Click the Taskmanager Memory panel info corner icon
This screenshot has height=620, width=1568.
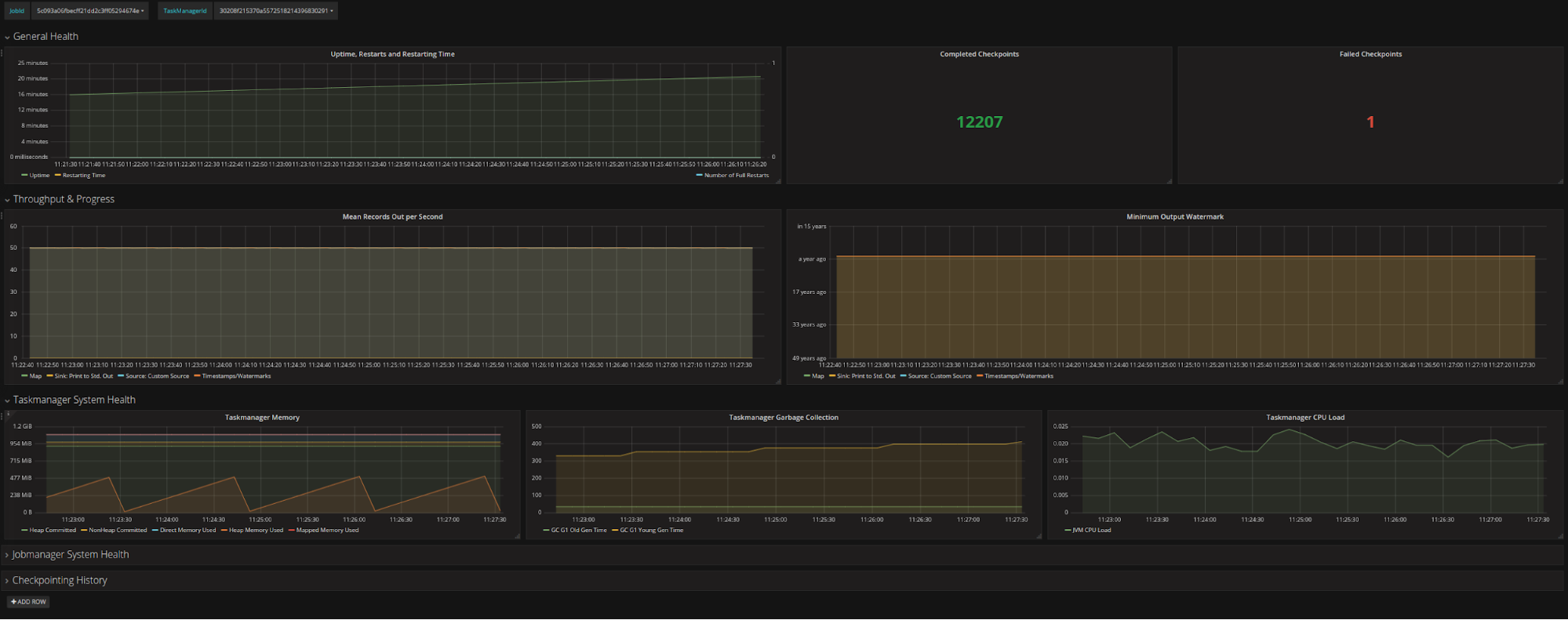8,414
